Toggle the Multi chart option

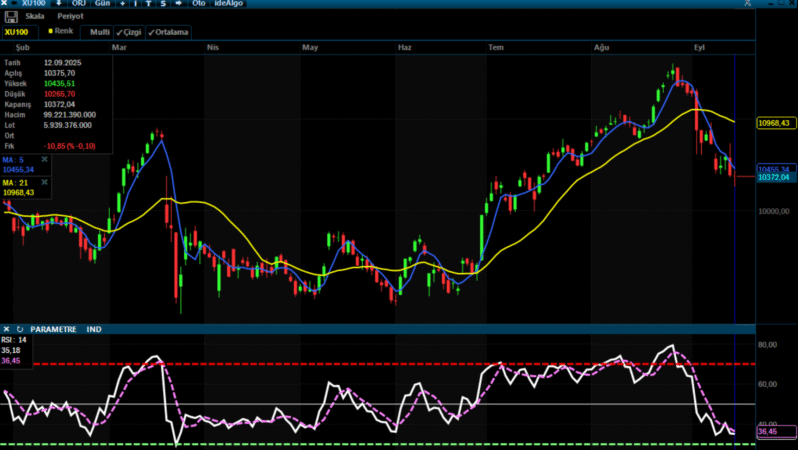pos(99,32)
